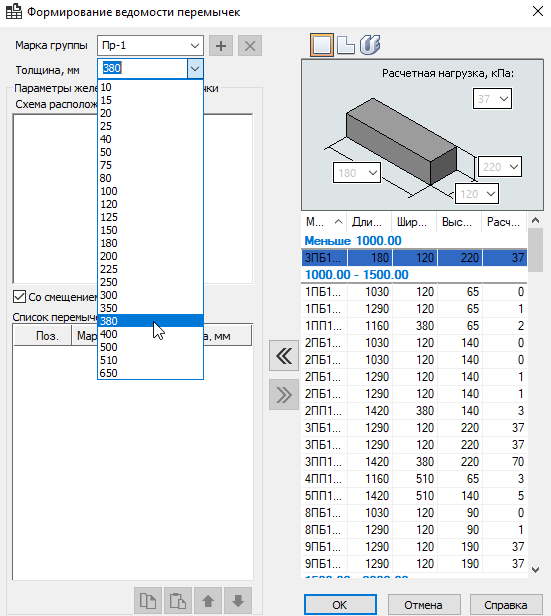Viewport: 551px width, 616px height.
Task: Move lintel down in the list
Action: click(x=238, y=601)
